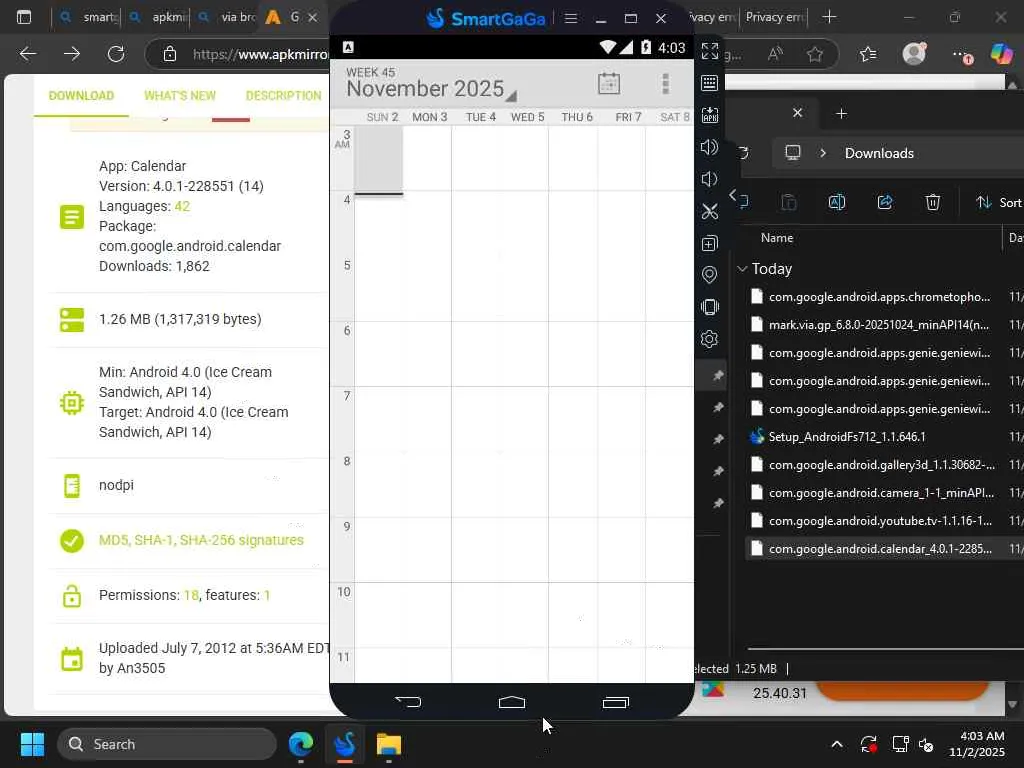Select the 'apkmi' browser tab
This screenshot has height=768, width=1024.
pyautogui.click(x=159, y=17)
